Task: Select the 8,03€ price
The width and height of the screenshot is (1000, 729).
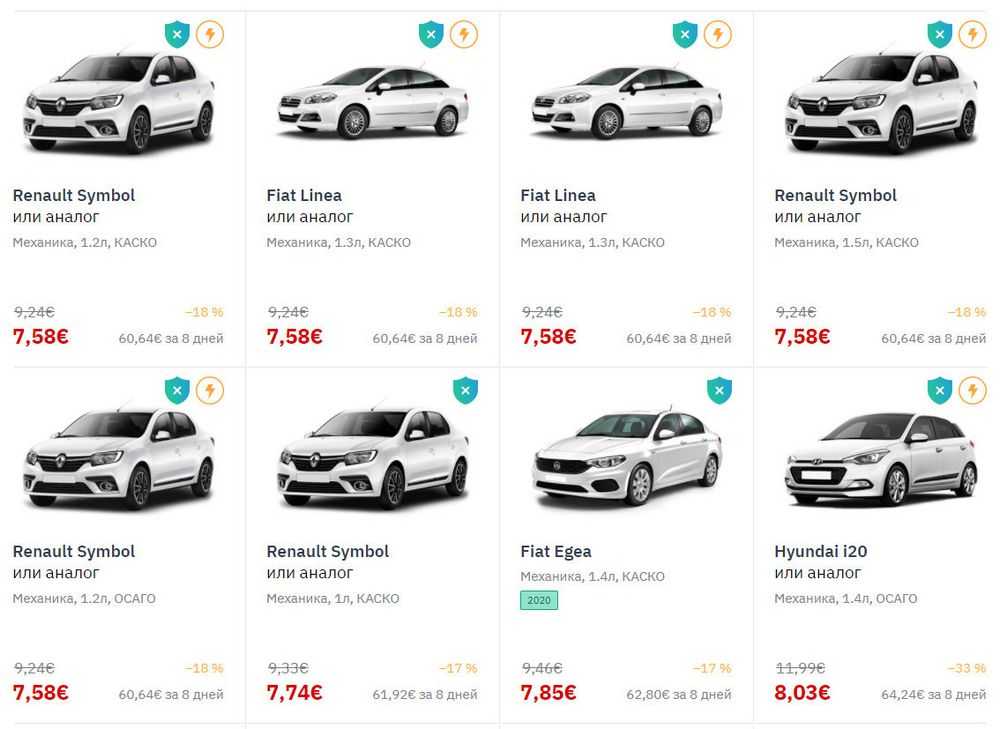Action: pos(803,692)
